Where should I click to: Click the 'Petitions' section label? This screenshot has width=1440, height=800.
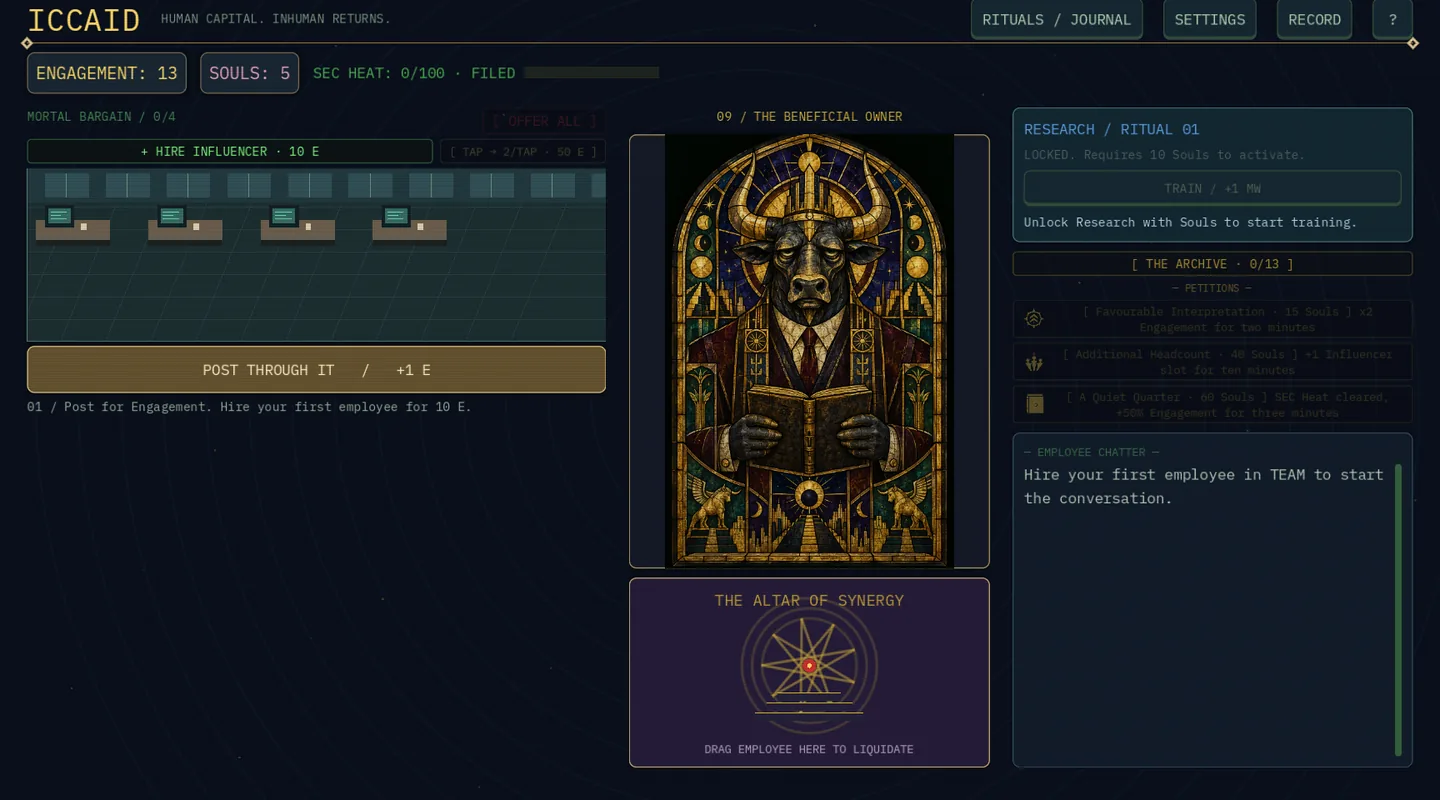(1211, 288)
